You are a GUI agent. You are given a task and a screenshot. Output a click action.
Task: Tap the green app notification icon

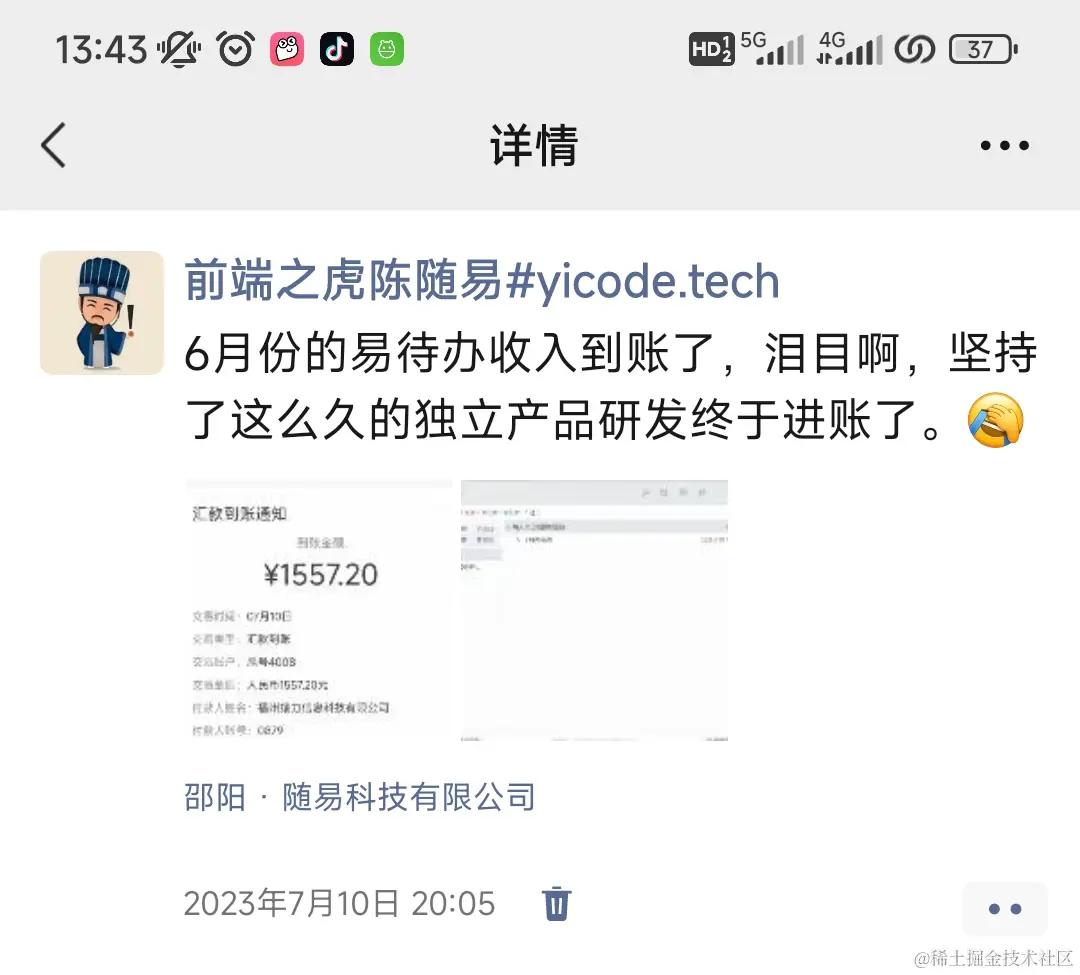(x=387, y=49)
